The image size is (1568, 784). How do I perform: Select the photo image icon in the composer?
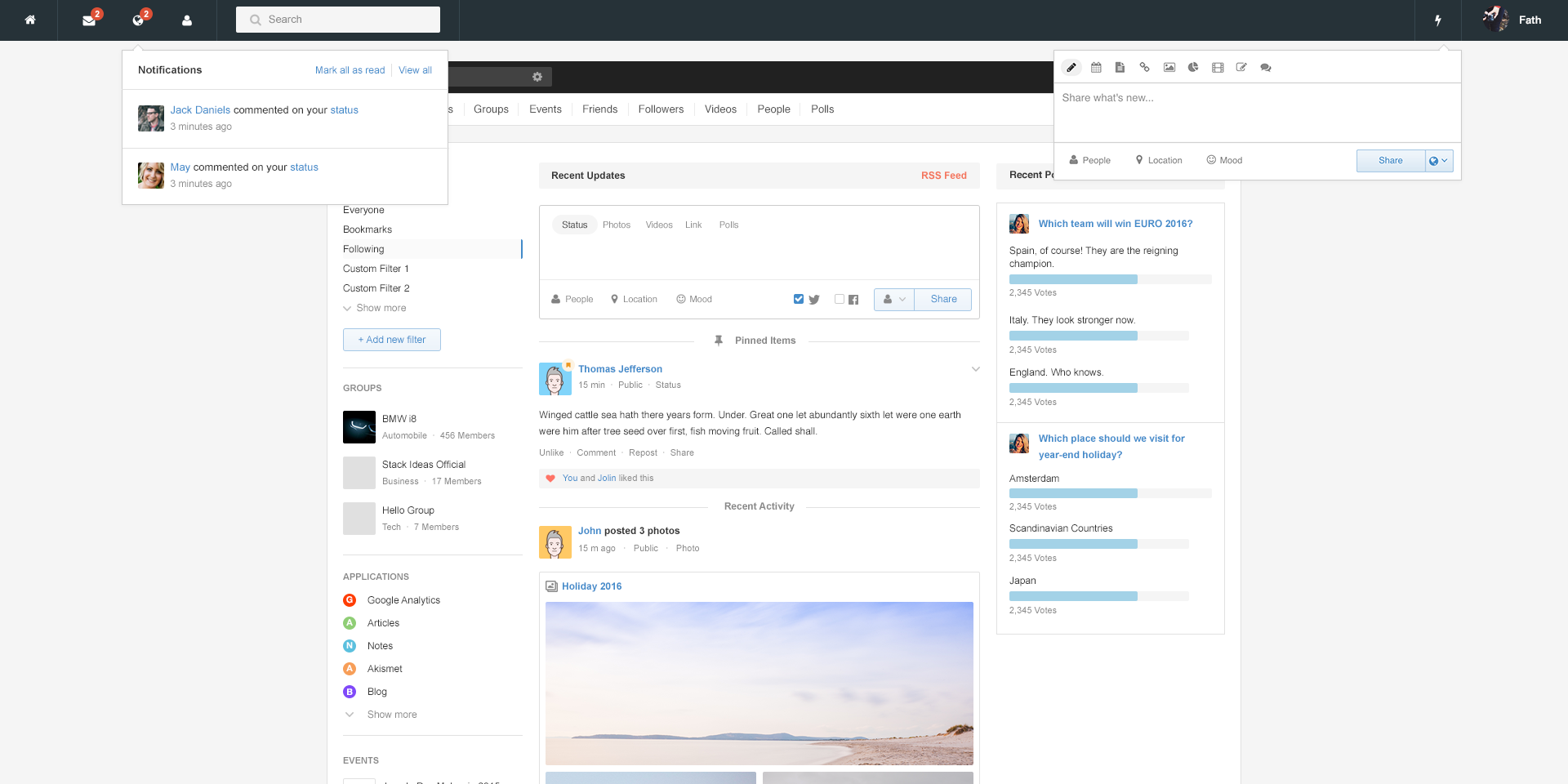(x=1169, y=68)
